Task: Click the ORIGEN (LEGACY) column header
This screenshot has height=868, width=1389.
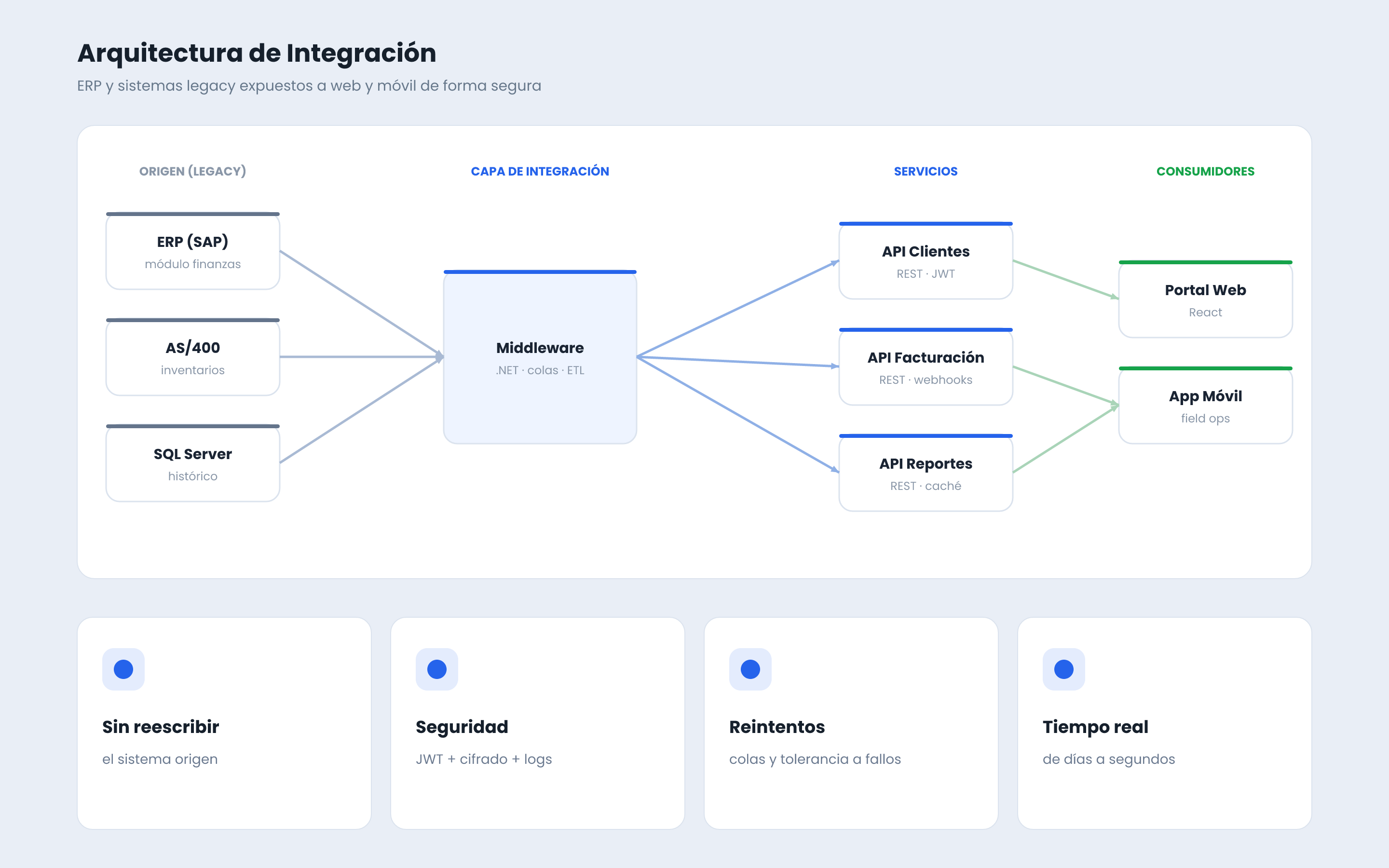Action: point(193,171)
